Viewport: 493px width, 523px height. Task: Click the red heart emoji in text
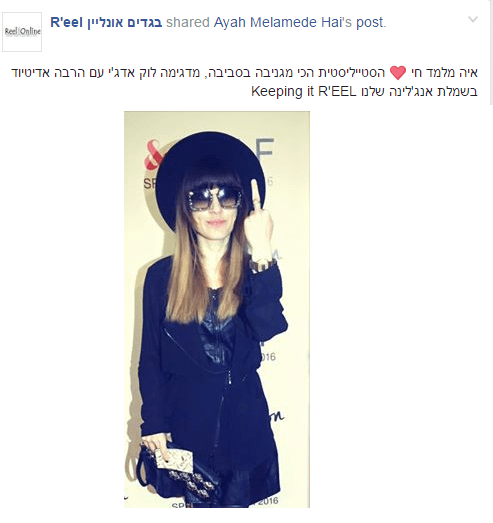pyautogui.click(x=398, y=72)
